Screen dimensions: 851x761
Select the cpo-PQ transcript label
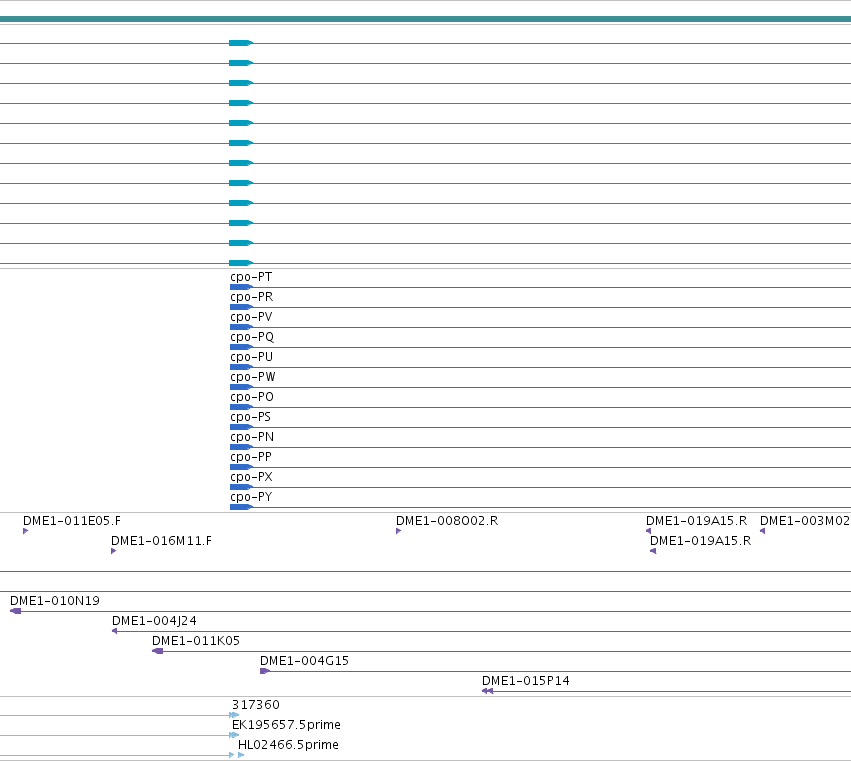[x=252, y=337]
